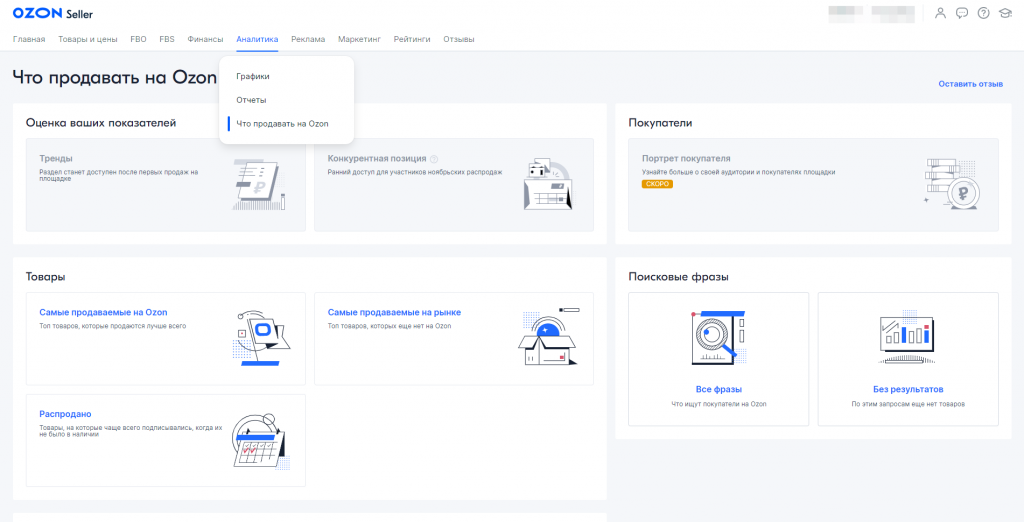1024x522 pixels.
Task: Click the Портрет покупателя card title
Action: click(686, 159)
